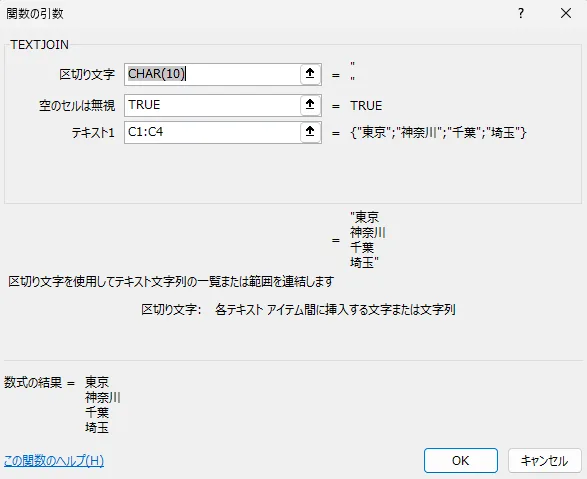The height and width of the screenshot is (479, 587).
Task: Click the TEXTJOIN group title
Action: click(39, 45)
